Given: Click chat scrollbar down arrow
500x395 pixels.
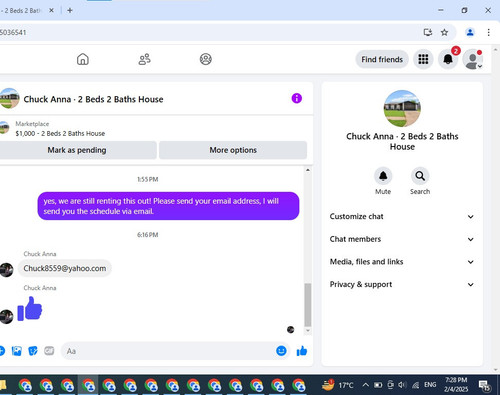Looking at the screenshot, I should tap(308, 331).
